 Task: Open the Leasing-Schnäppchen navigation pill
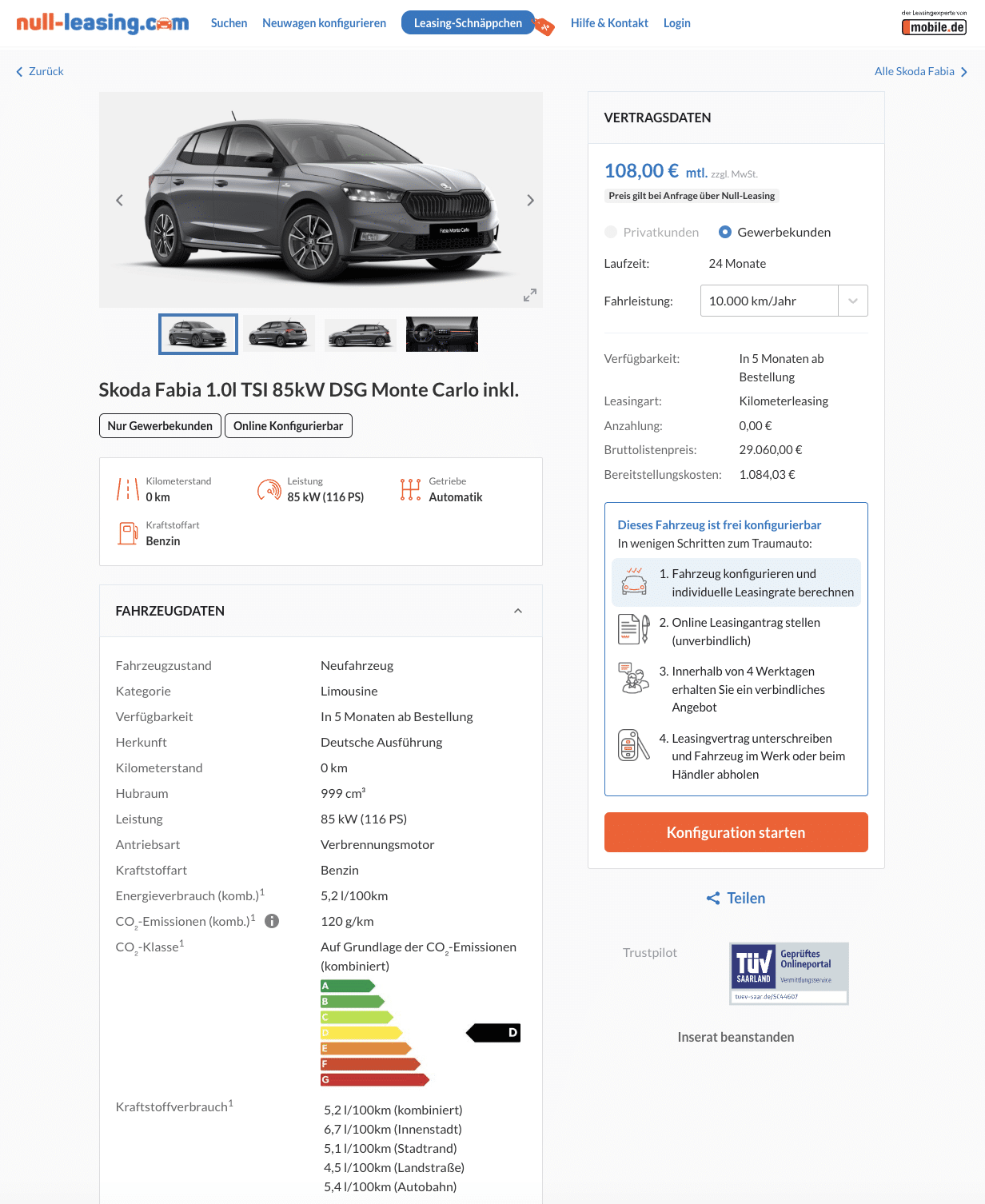(x=468, y=23)
